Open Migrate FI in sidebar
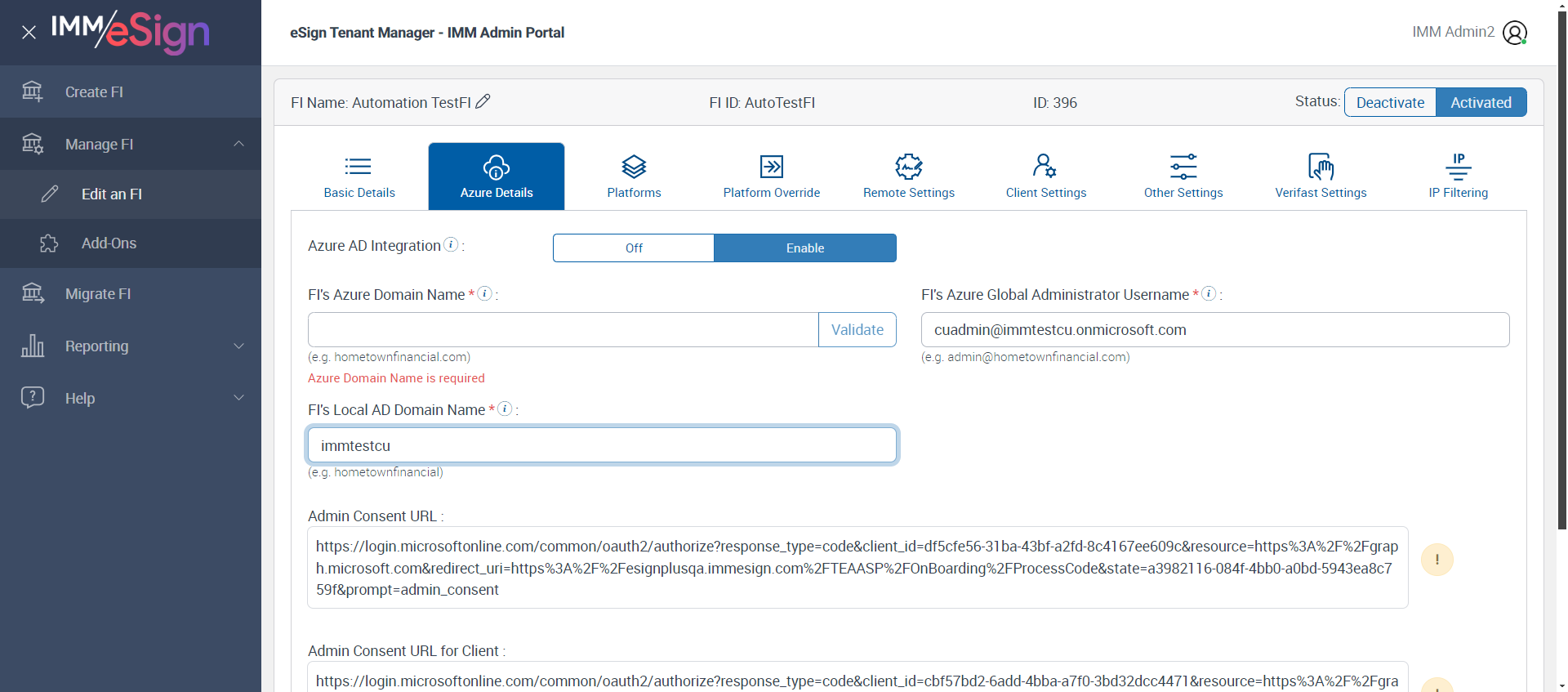Image resolution: width=1568 pixels, height=692 pixels. coord(131,294)
